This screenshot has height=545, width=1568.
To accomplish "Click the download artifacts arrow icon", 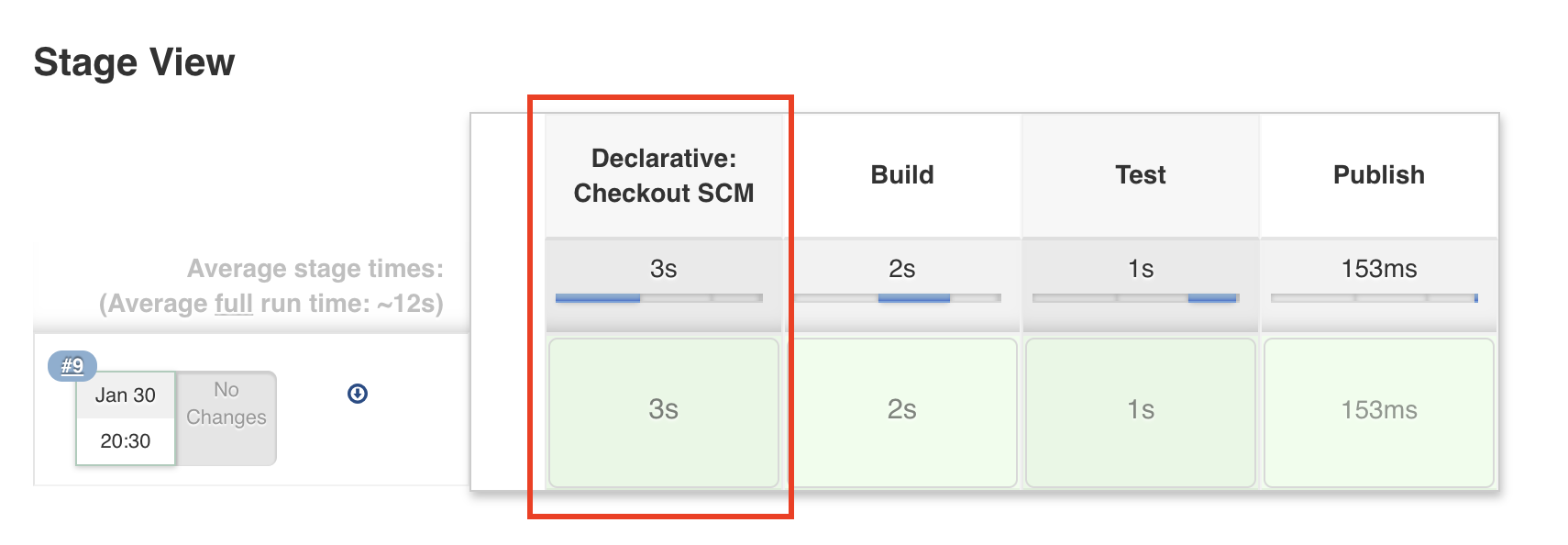I will (x=358, y=394).
